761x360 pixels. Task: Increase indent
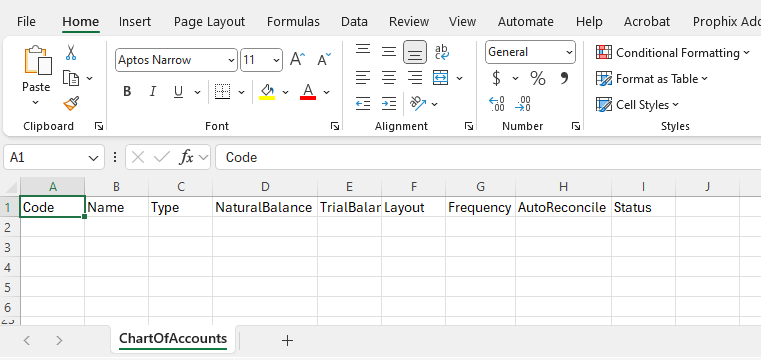pos(389,103)
